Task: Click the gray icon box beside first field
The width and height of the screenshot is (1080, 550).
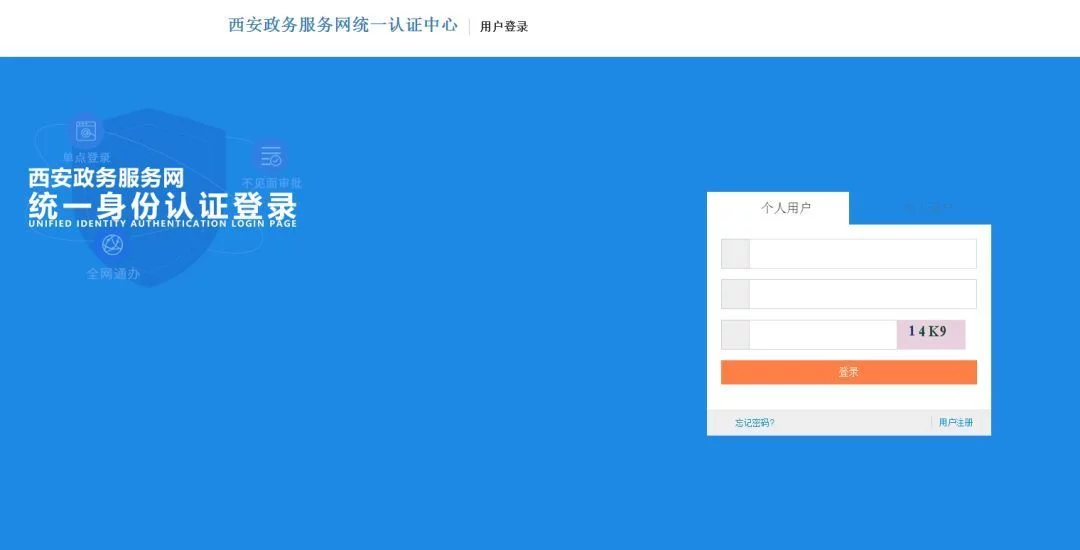Action: (x=736, y=254)
